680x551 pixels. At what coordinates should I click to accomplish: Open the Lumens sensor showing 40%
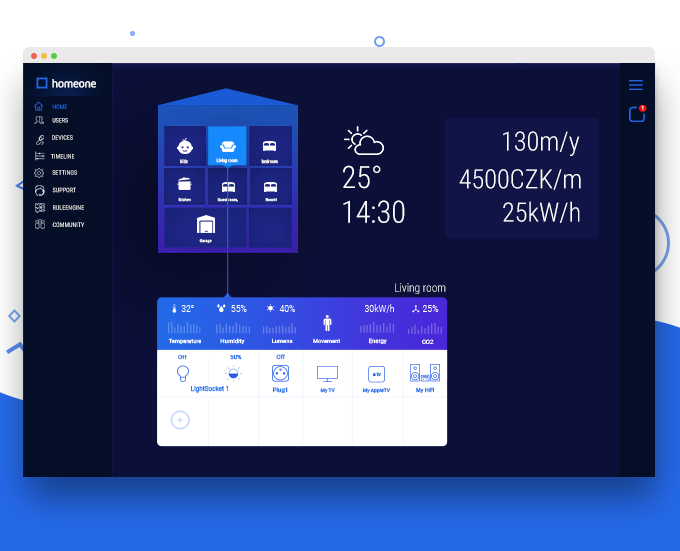(x=281, y=324)
